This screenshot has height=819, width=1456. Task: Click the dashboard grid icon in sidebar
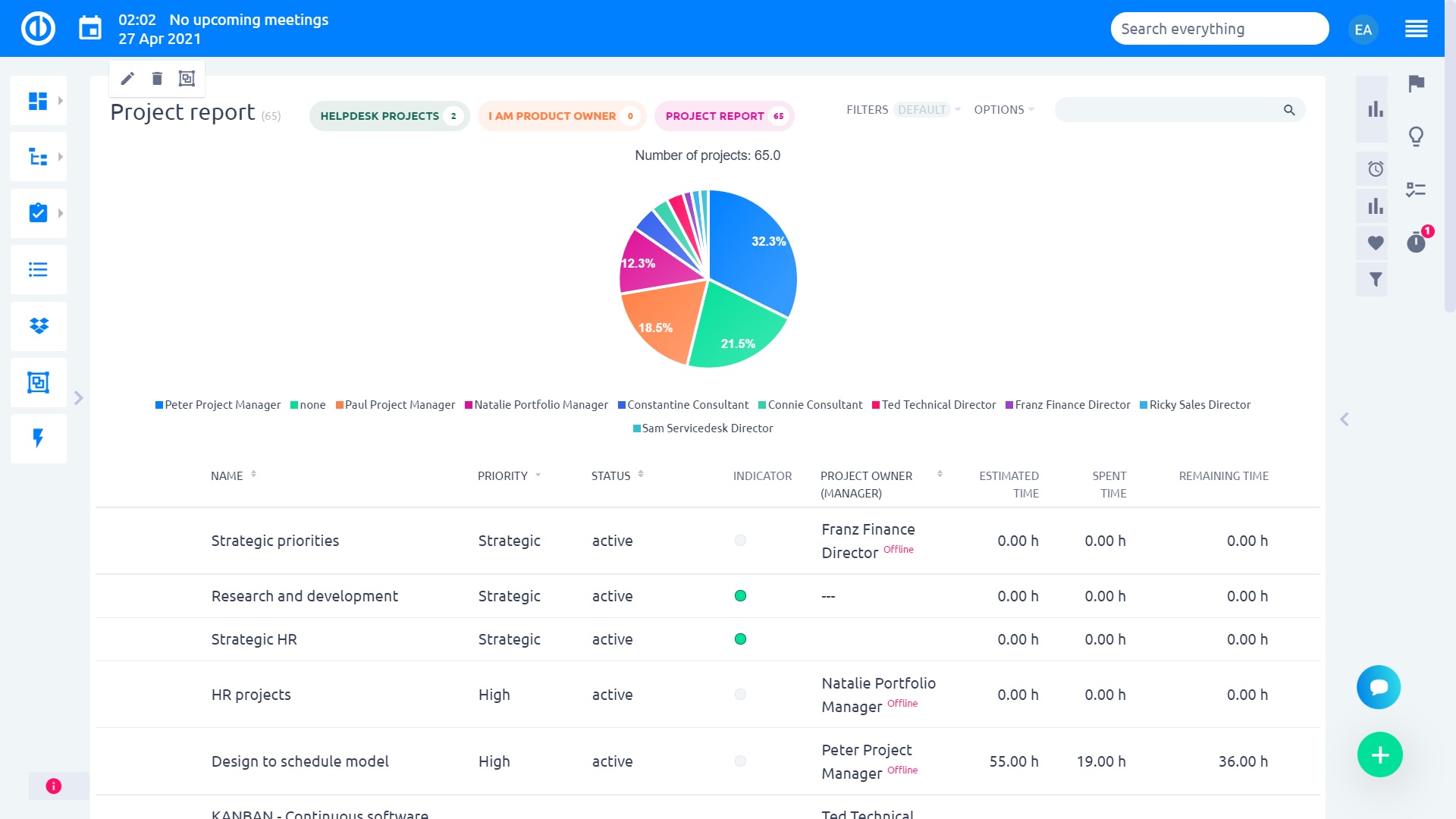pos(38,100)
